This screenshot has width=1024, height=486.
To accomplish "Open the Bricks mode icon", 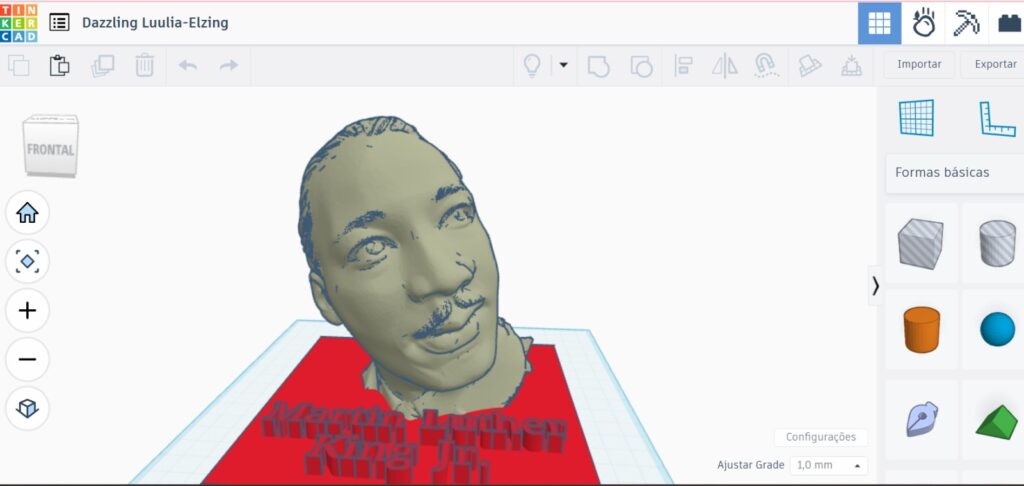I will 1010,24.
